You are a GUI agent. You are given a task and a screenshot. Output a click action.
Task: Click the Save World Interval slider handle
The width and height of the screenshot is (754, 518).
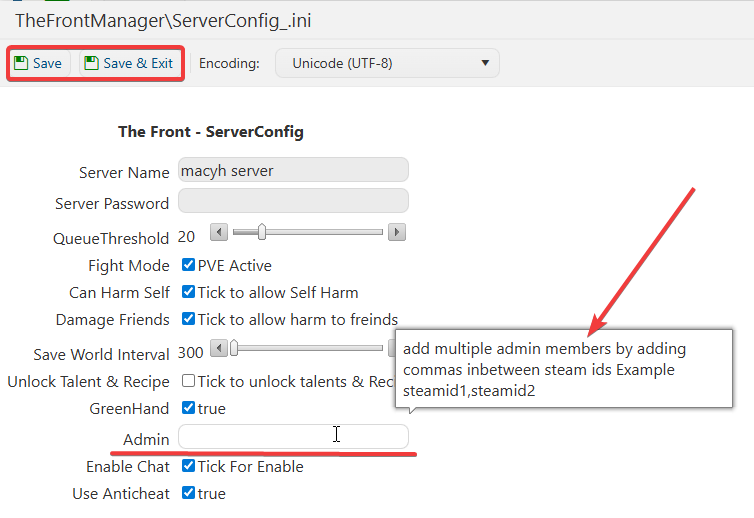coord(234,348)
